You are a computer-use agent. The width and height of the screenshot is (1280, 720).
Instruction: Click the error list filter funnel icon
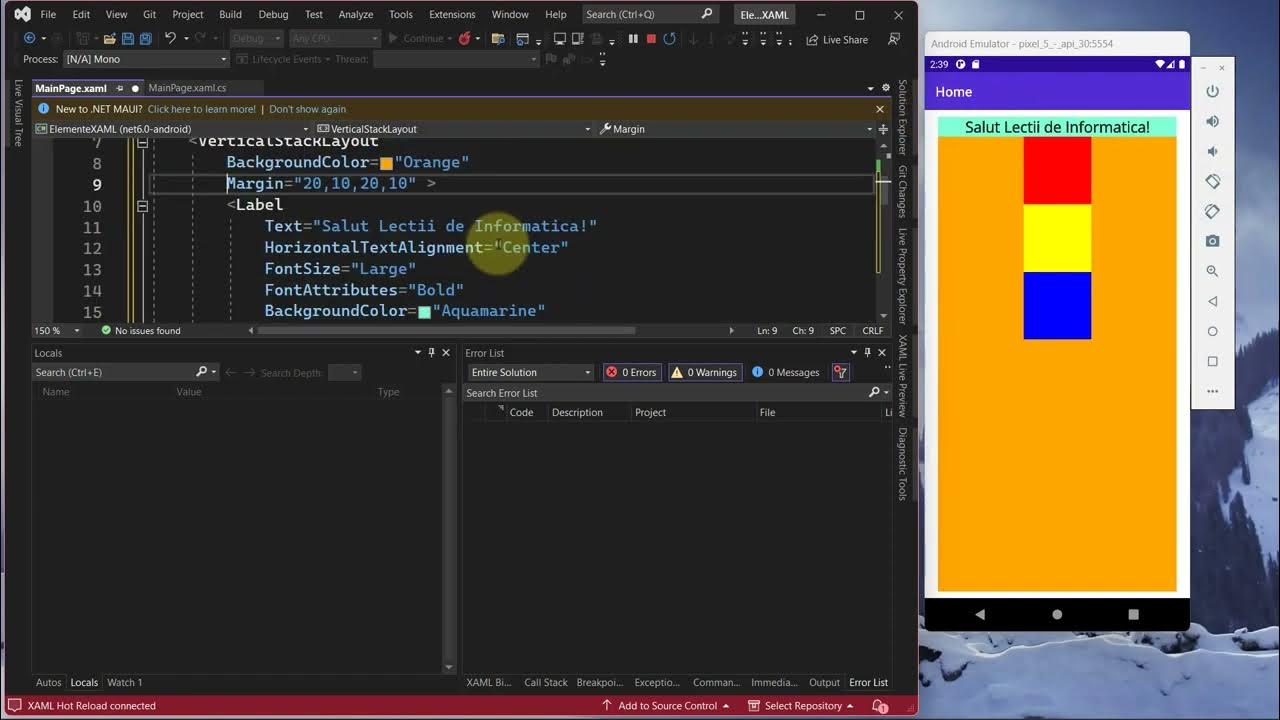tap(841, 372)
